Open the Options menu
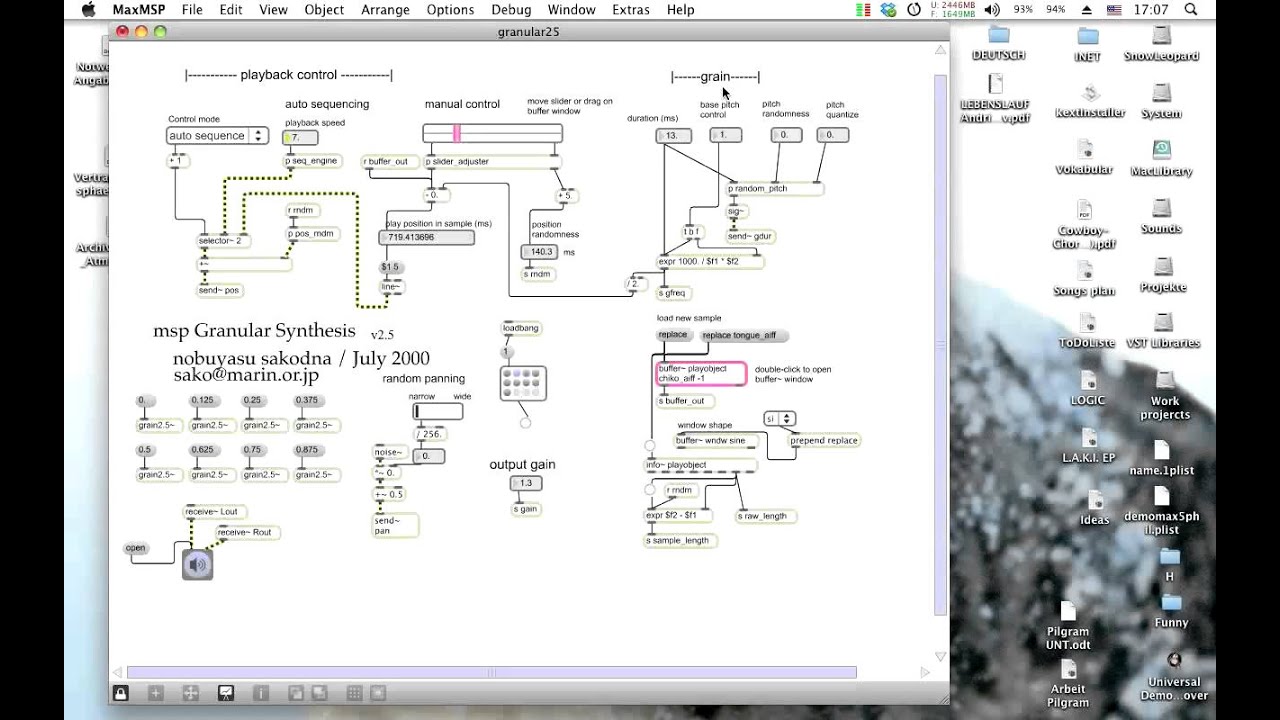The image size is (1280, 720). (x=450, y=9)
